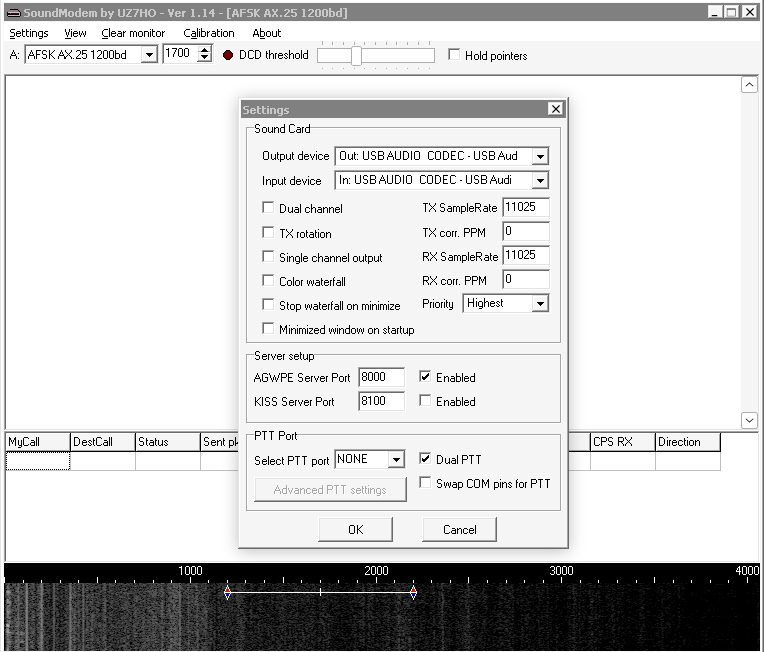Click the Direction column header
764x652 pixels.
coord(688,442)
